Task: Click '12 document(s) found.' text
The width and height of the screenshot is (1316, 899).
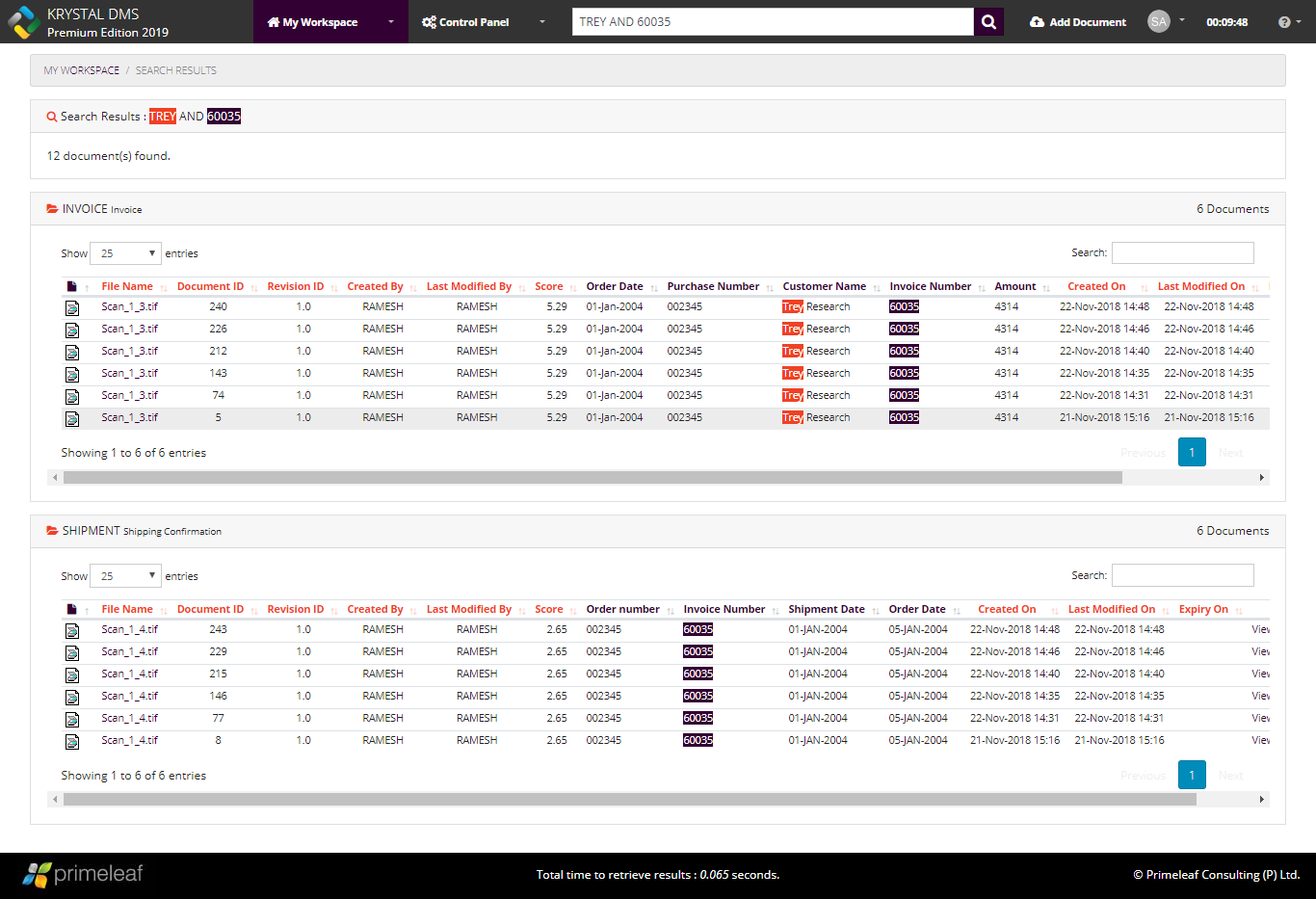Action: click(x=109, y=156)
